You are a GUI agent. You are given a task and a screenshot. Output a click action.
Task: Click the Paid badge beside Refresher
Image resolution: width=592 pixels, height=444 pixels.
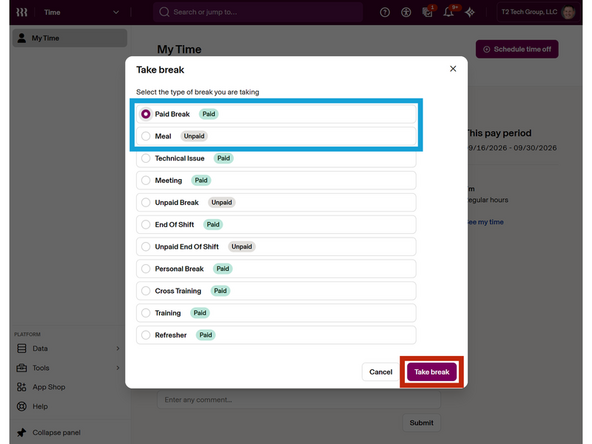pyautogui.click(x=206, y=335)
